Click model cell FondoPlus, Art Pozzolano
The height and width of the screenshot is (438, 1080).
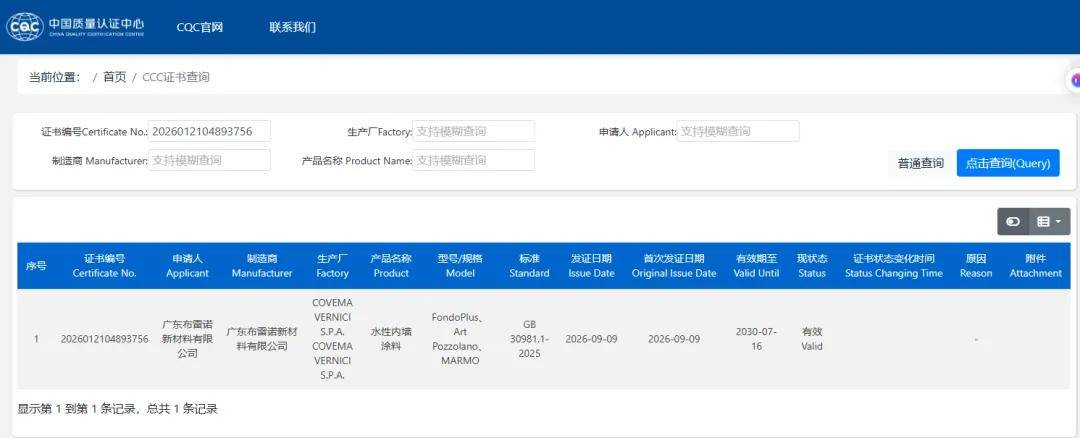click(460, 339)
